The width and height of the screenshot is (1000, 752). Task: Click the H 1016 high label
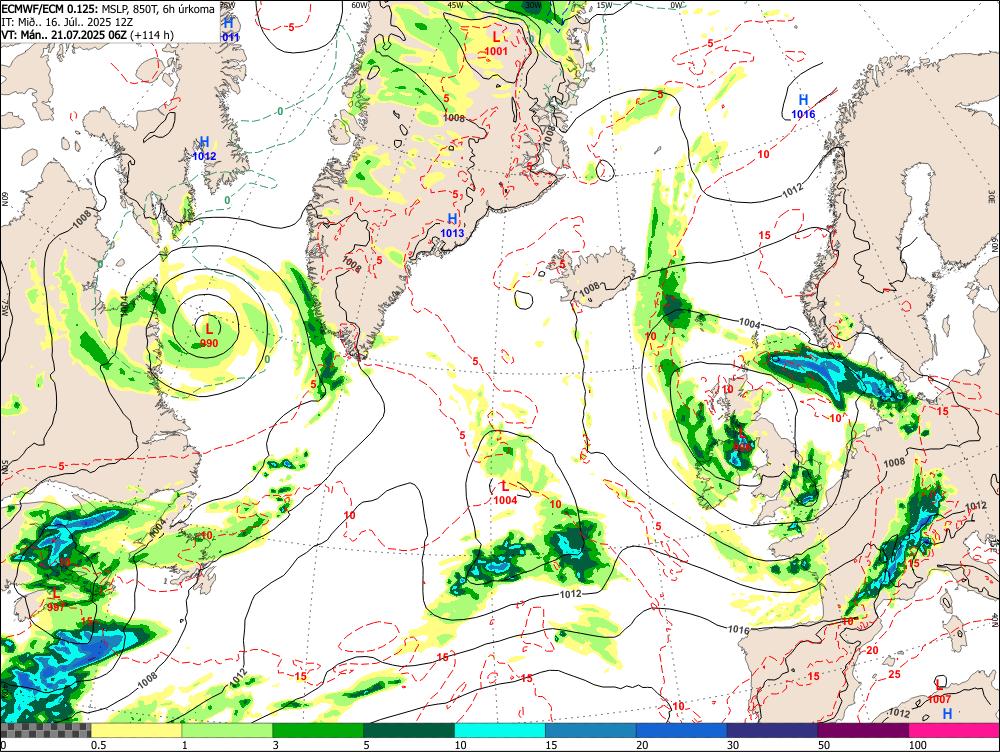(804, 107)
